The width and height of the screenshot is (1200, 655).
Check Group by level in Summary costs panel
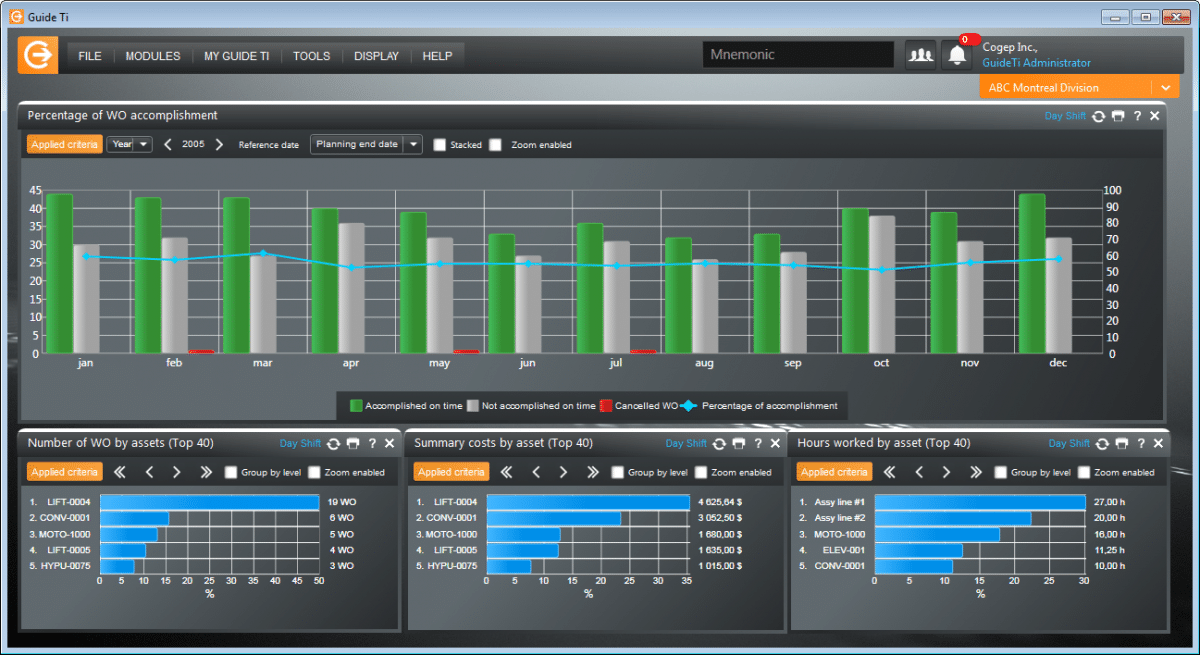pos(617,472)
